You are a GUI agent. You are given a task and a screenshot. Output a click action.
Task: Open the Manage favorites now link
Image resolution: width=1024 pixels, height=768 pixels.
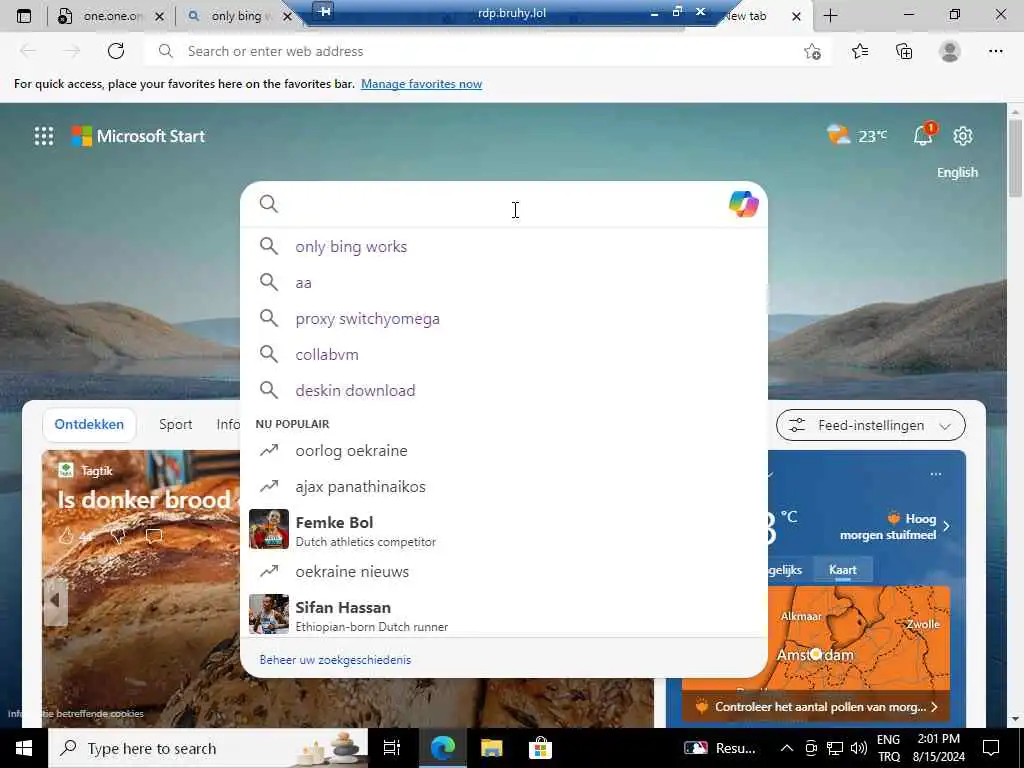click(x=421, y=84)
